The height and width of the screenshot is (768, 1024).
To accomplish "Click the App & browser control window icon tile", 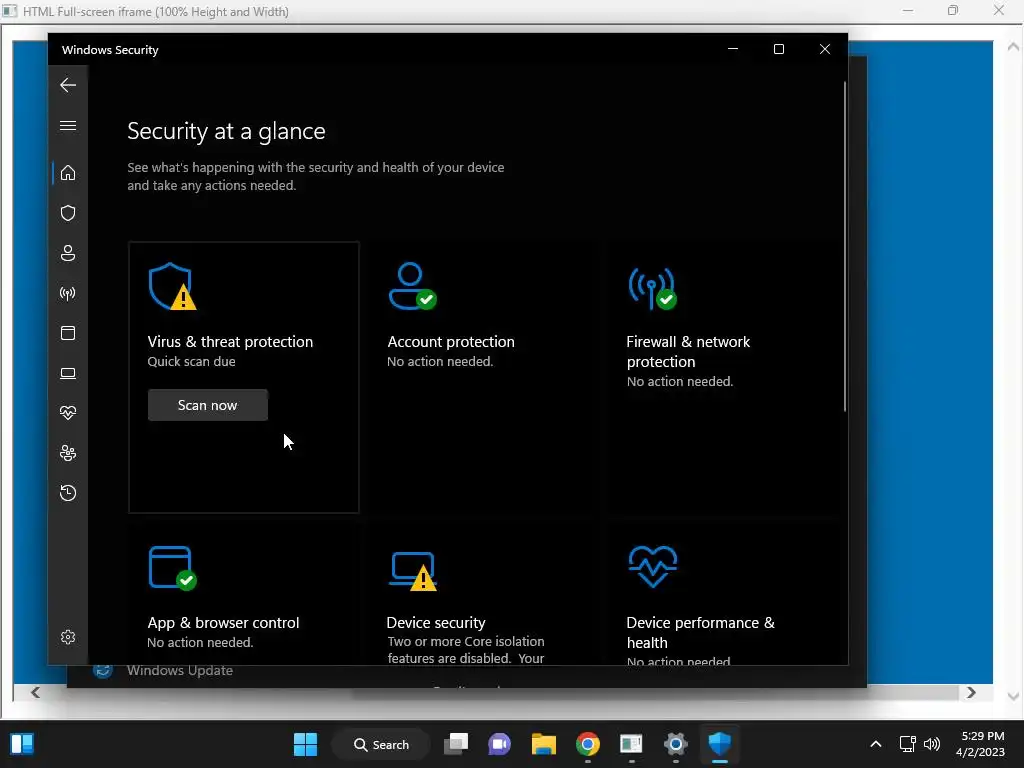I will pos(172,568).
